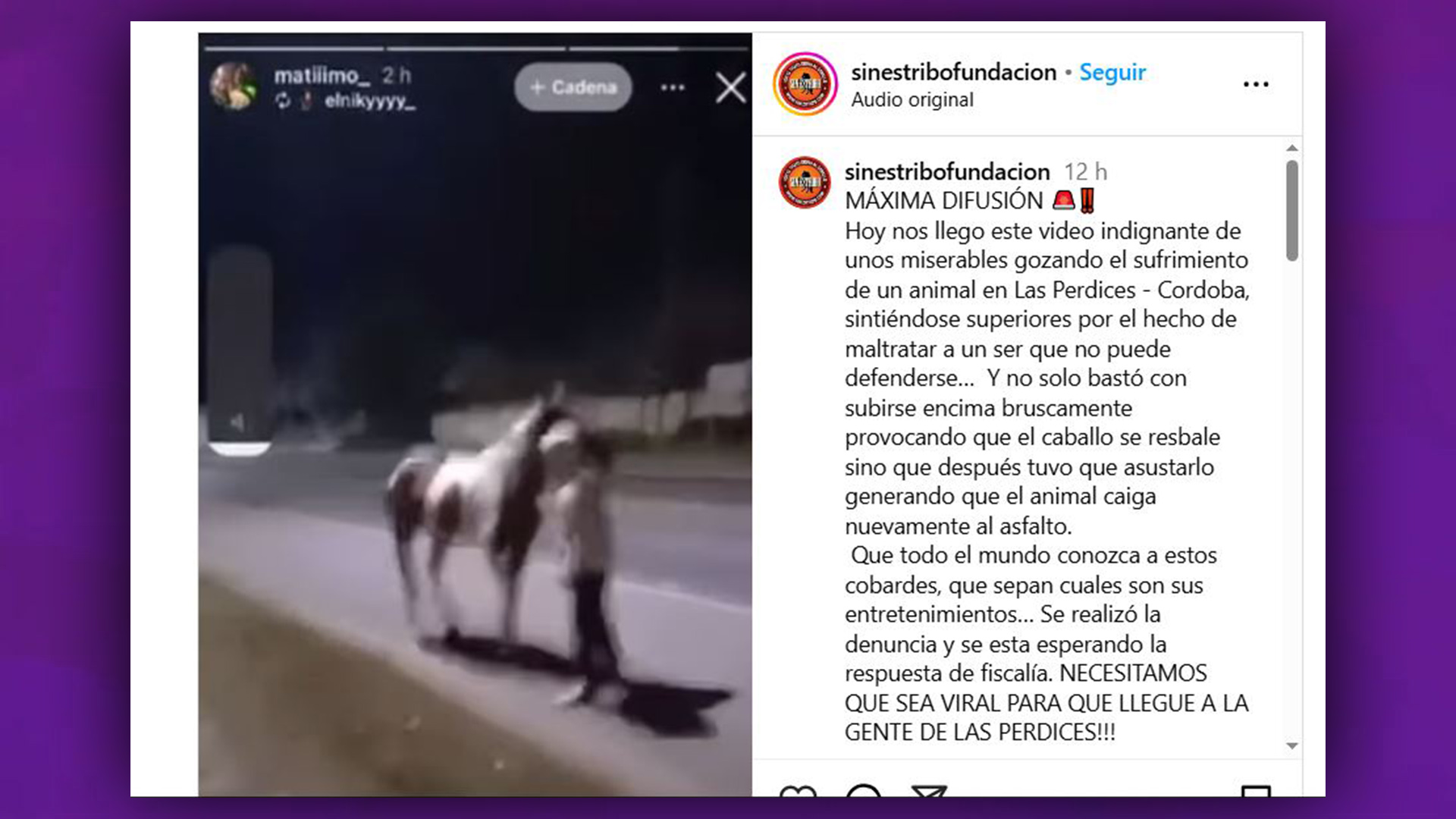Open the caption's sinestribofundacion username link

(947, 171)
